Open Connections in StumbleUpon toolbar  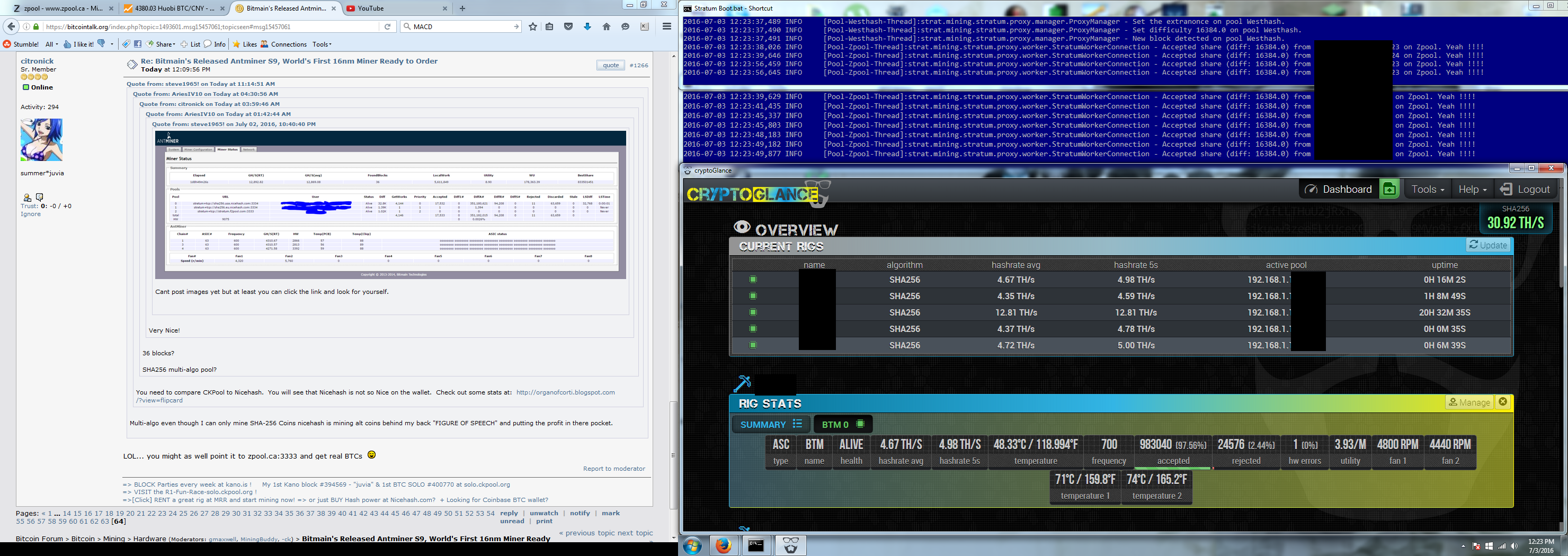click(283, 44)
